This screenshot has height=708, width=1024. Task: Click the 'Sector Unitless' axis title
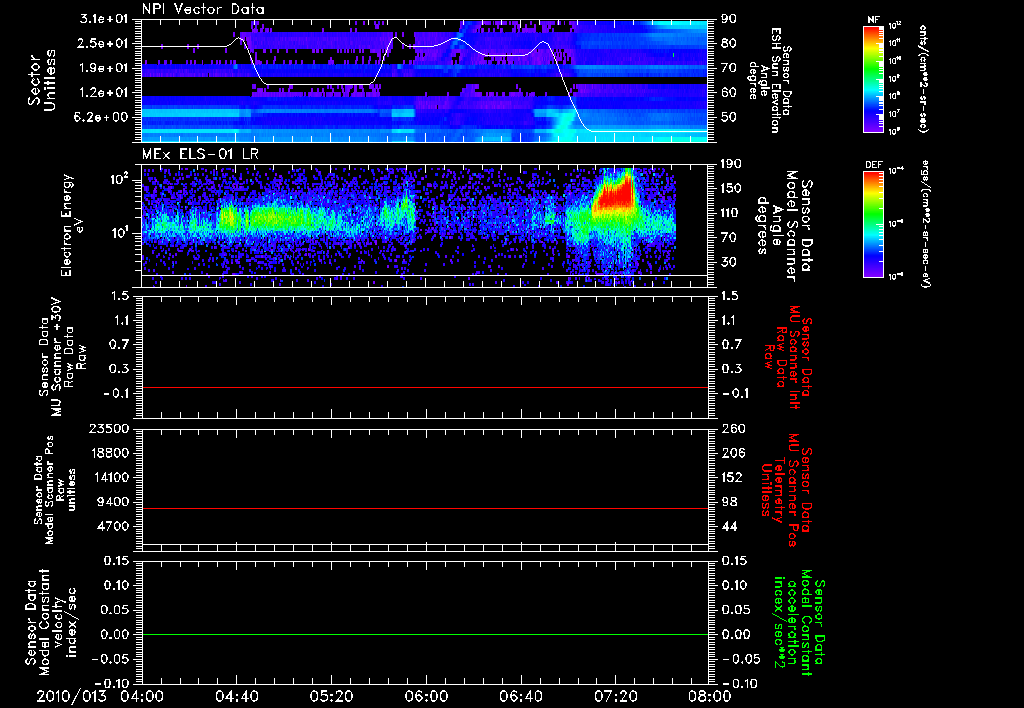[x=42, y=81]
